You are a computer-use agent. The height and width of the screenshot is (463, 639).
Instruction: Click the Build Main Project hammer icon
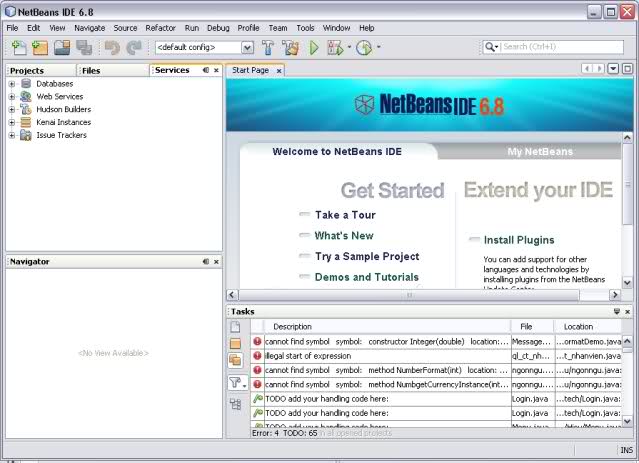click(268, 47)
